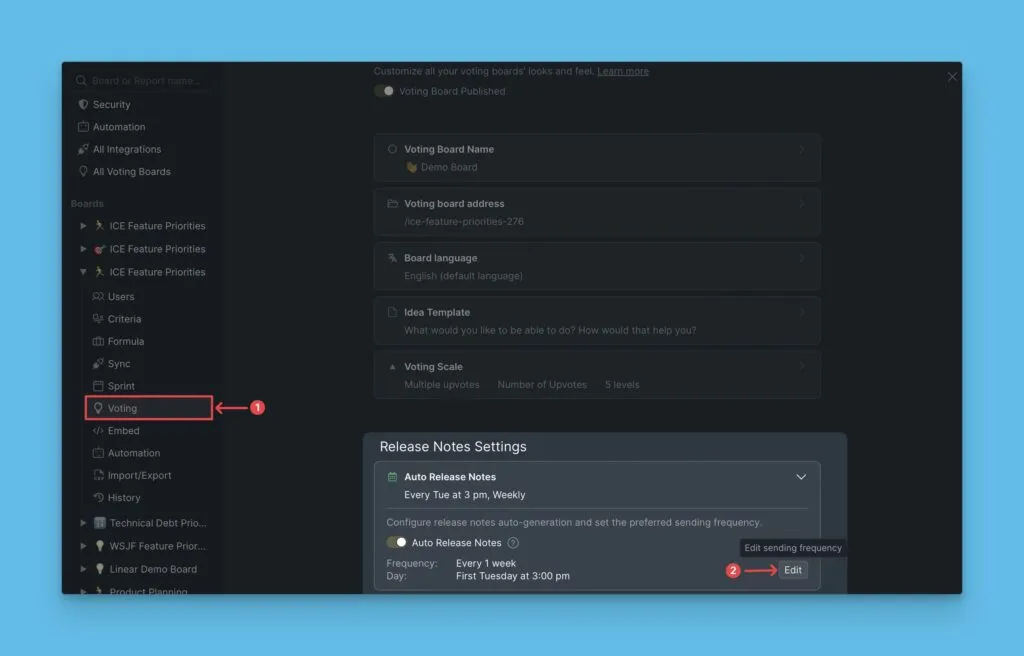The image size is (1024, 656).
Task: Toggle the Voting Board Published switch
Action: (384, 91)
